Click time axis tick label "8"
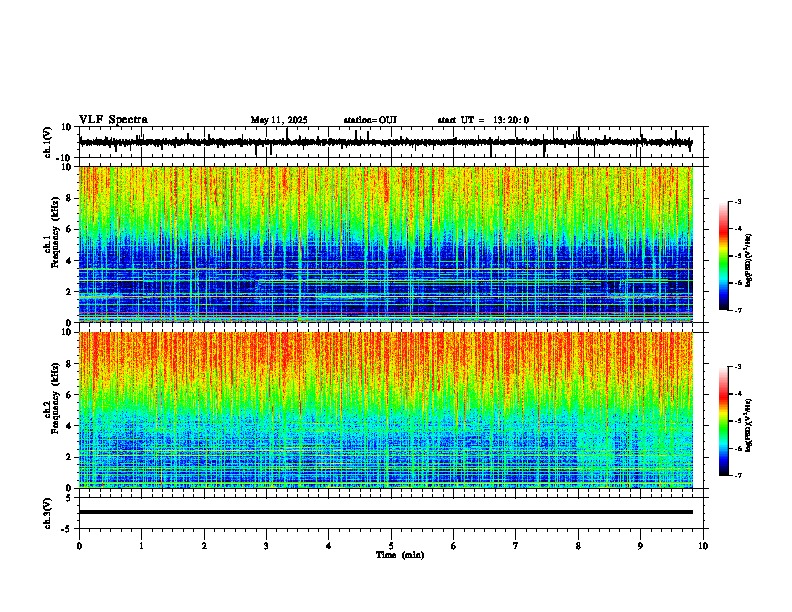 [x=578, y=546]
